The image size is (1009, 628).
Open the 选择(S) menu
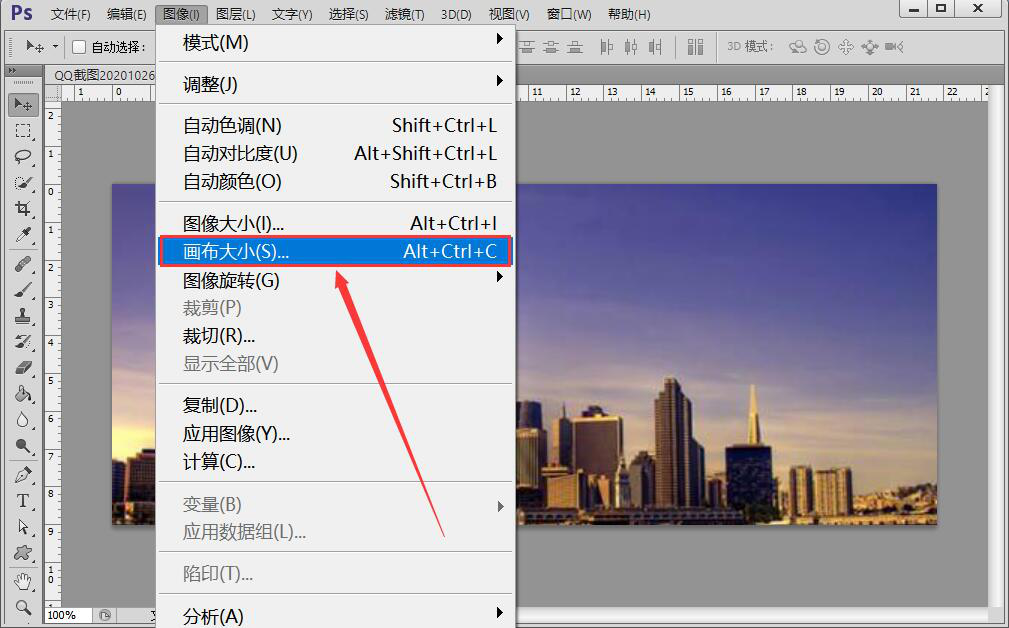(x=348, y=14)
